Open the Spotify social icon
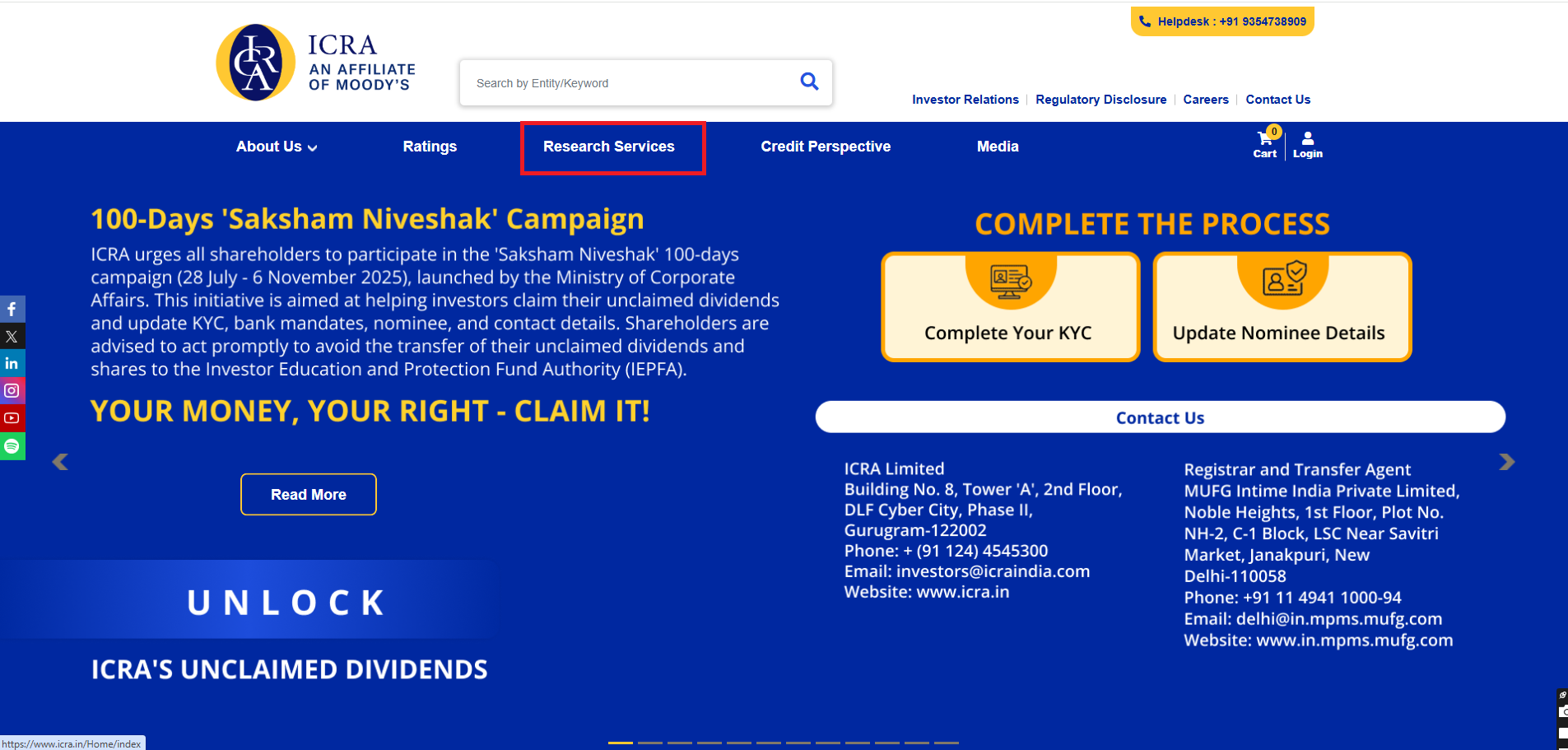1568x750 pixels. (12, 446)
